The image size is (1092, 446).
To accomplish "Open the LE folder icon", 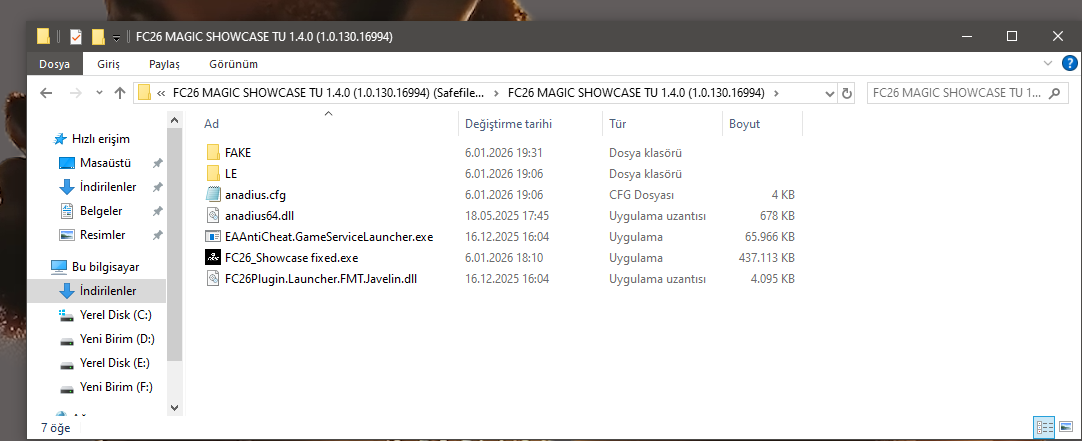I will (x=213, y=174).
